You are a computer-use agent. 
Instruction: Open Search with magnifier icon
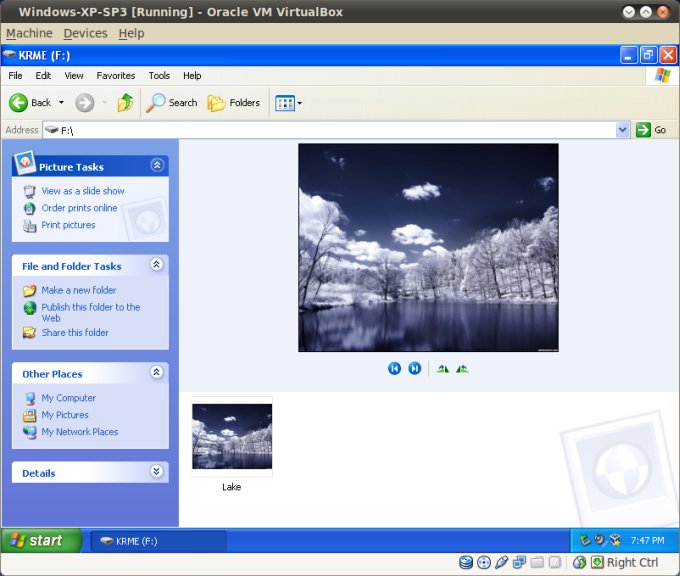coord(172,102)
